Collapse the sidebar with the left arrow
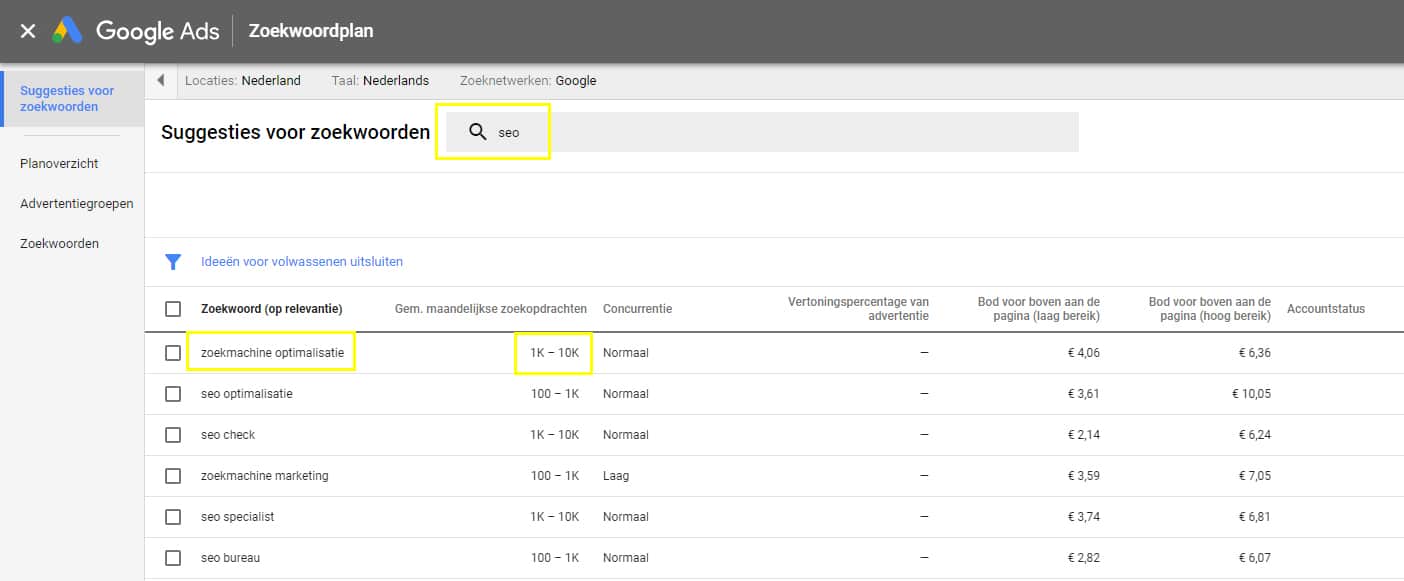 (160, 81)
